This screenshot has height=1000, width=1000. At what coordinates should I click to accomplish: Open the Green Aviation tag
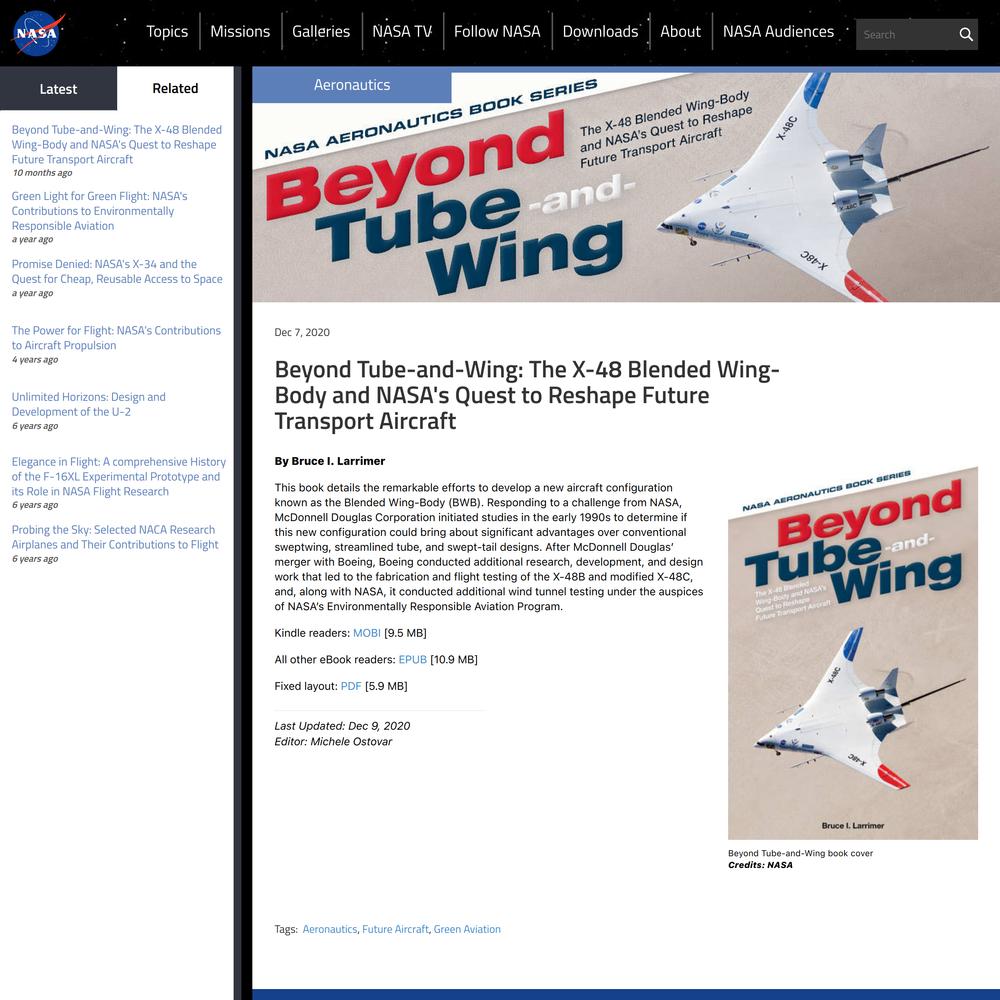point(467,929)
